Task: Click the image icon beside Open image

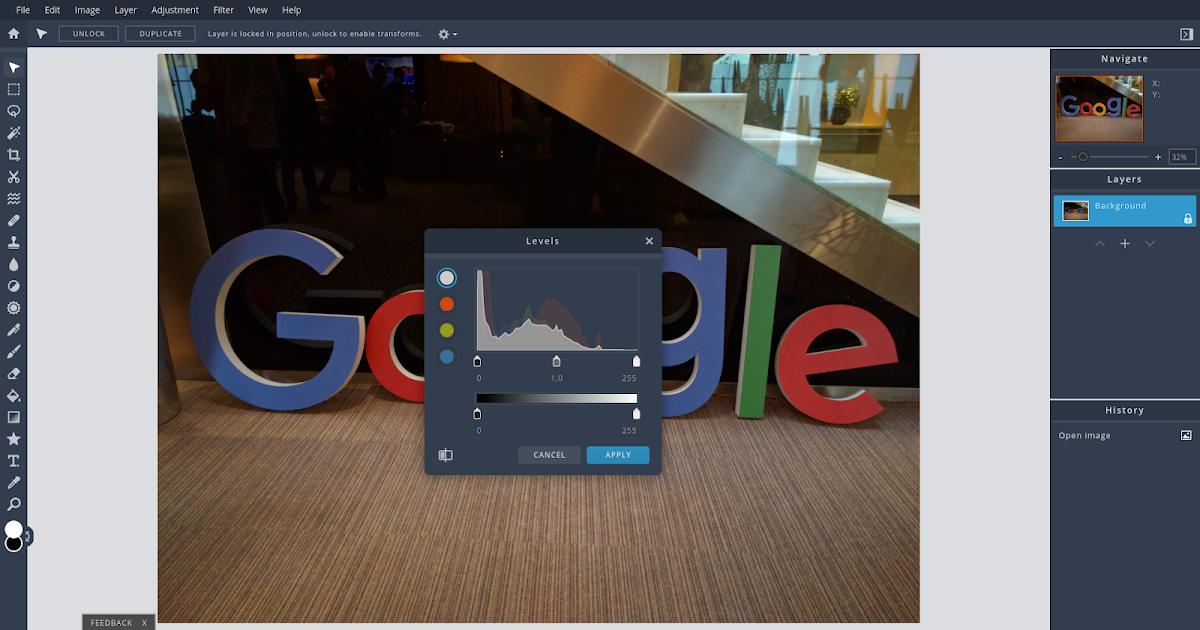Action: 1186,435
